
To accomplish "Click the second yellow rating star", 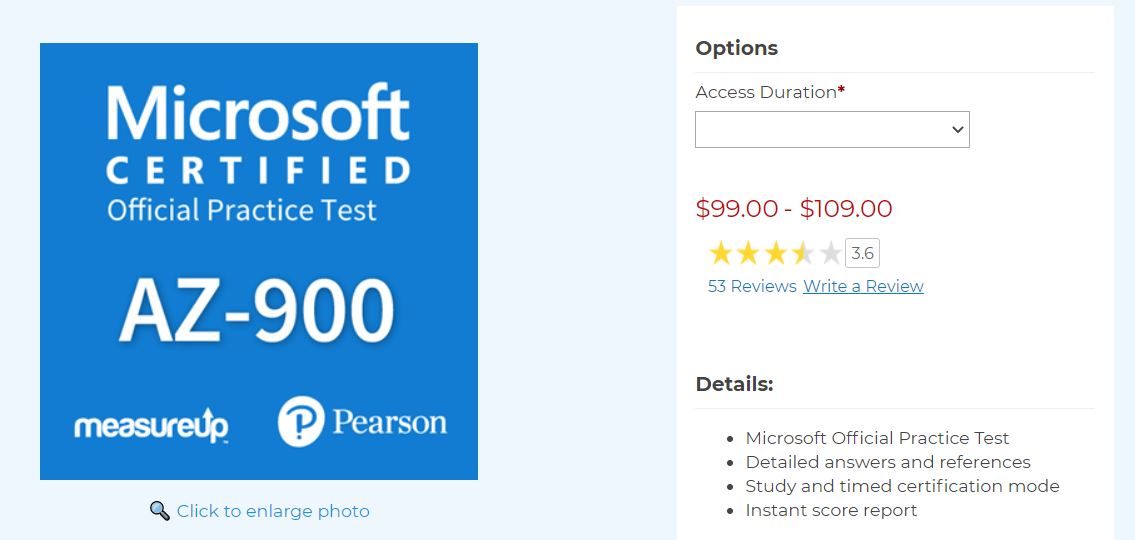I will click(748, 254).
